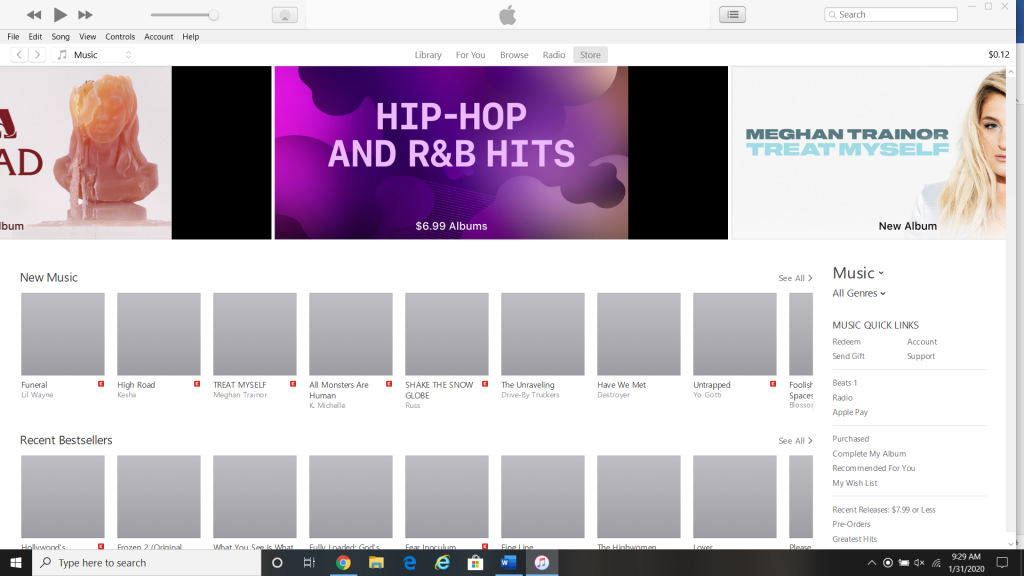Viewport: 1024px width, 576px height.
Task: Click the muted speaker tray icon
Action: point(920,562)
